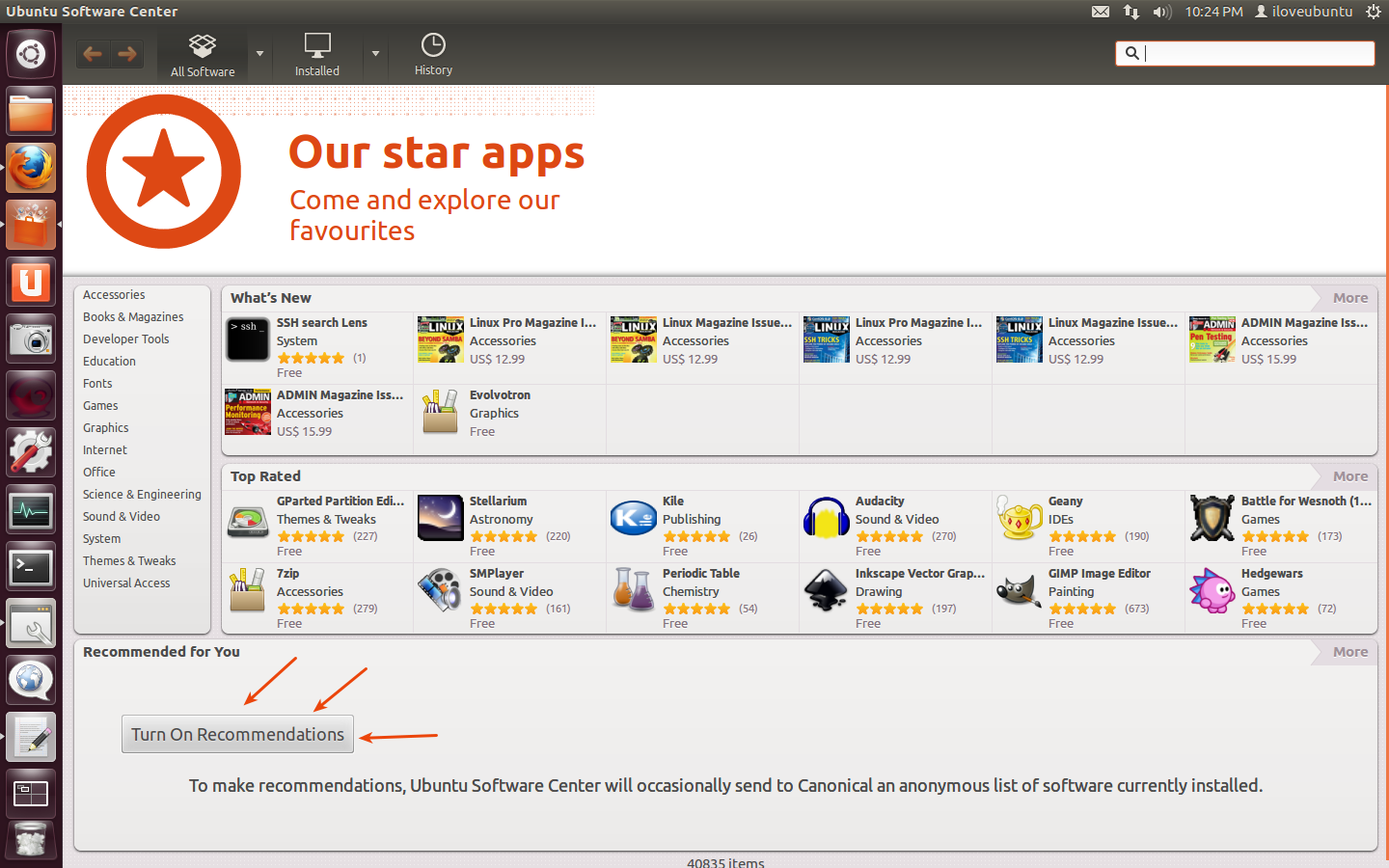Open the sound volume indicator
Screen dimensions: 1389x868
pos(1162,12)
